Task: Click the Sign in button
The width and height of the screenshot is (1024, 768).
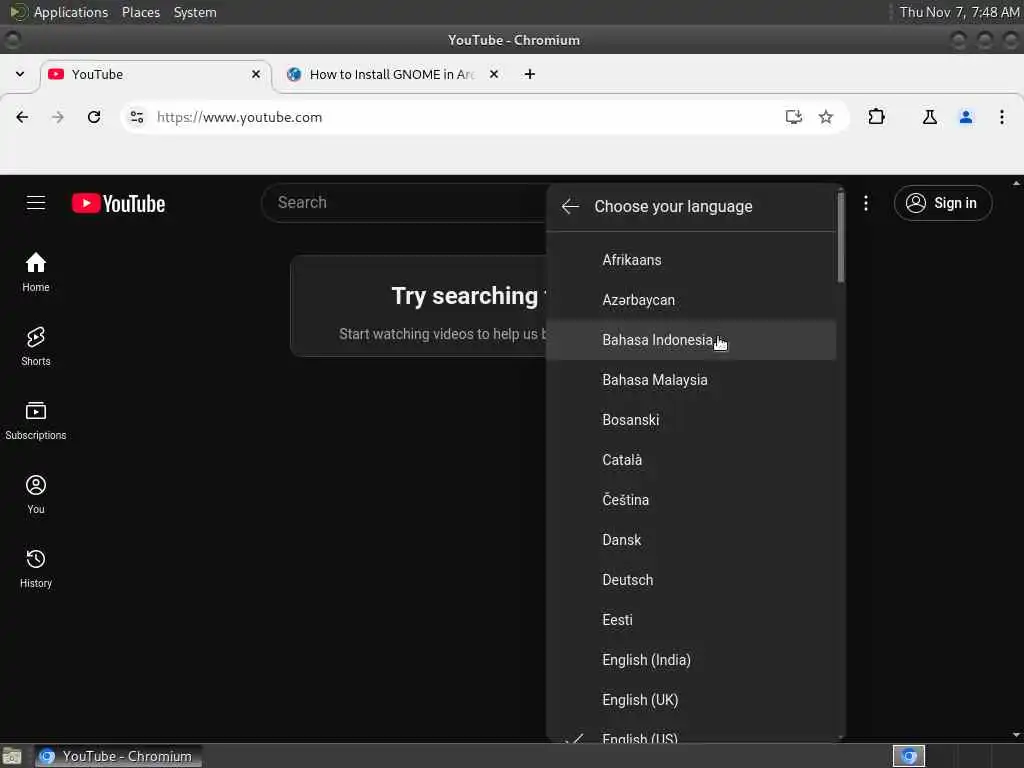Action: [x=942, y=203]
